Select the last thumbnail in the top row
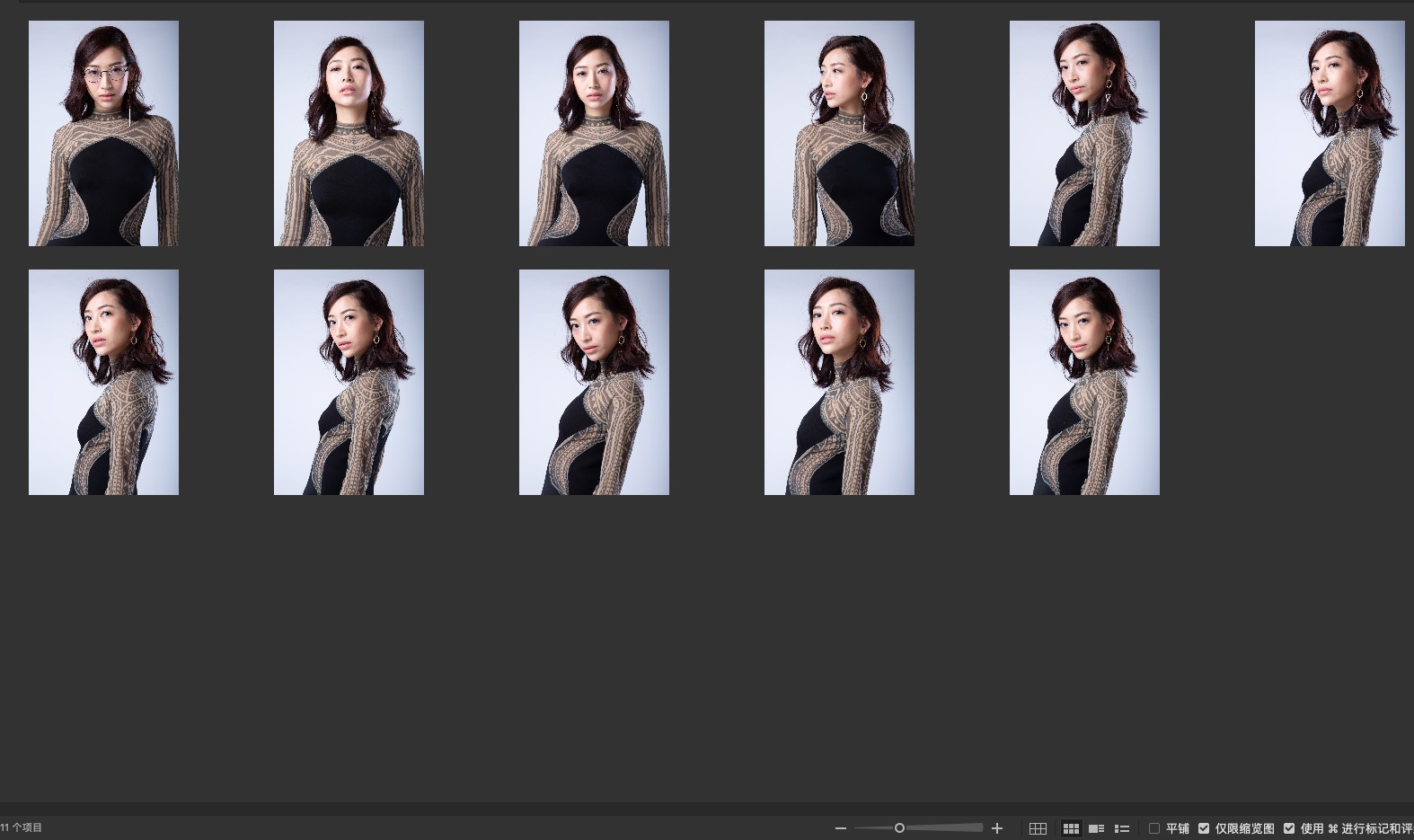Viewport: 1414px width, 840px height. tap(1330, 133)
